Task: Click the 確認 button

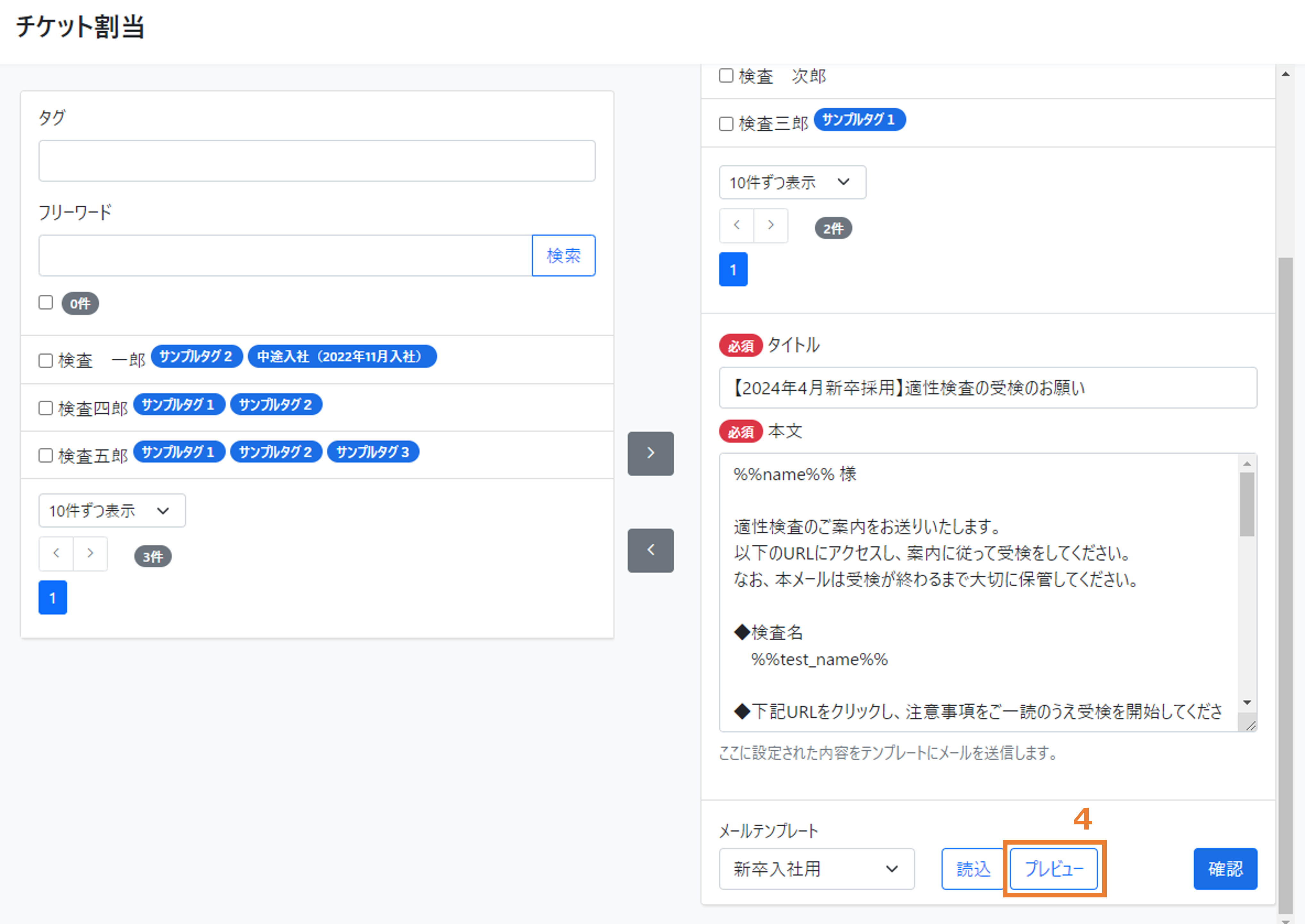Action: (x=1225, y=869)
